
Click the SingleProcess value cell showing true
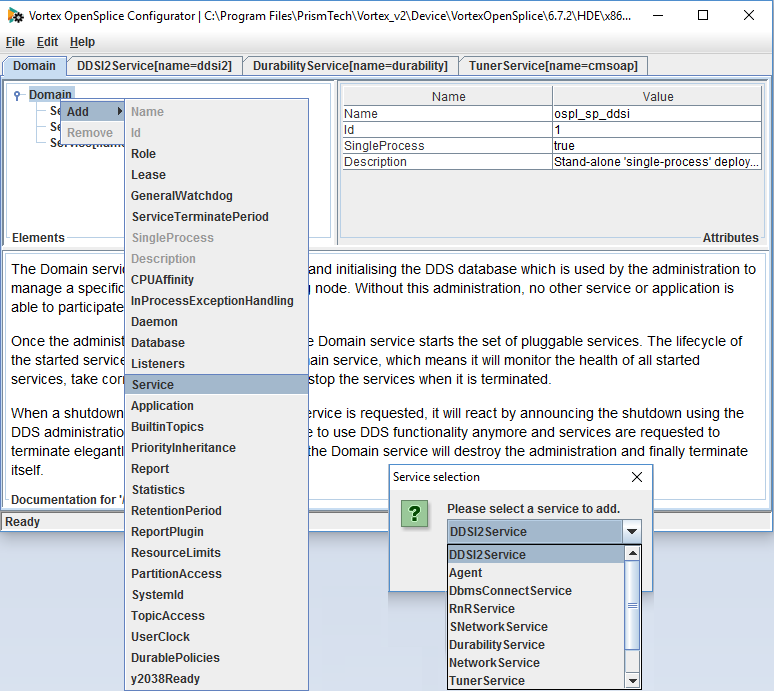pos(657,146)
